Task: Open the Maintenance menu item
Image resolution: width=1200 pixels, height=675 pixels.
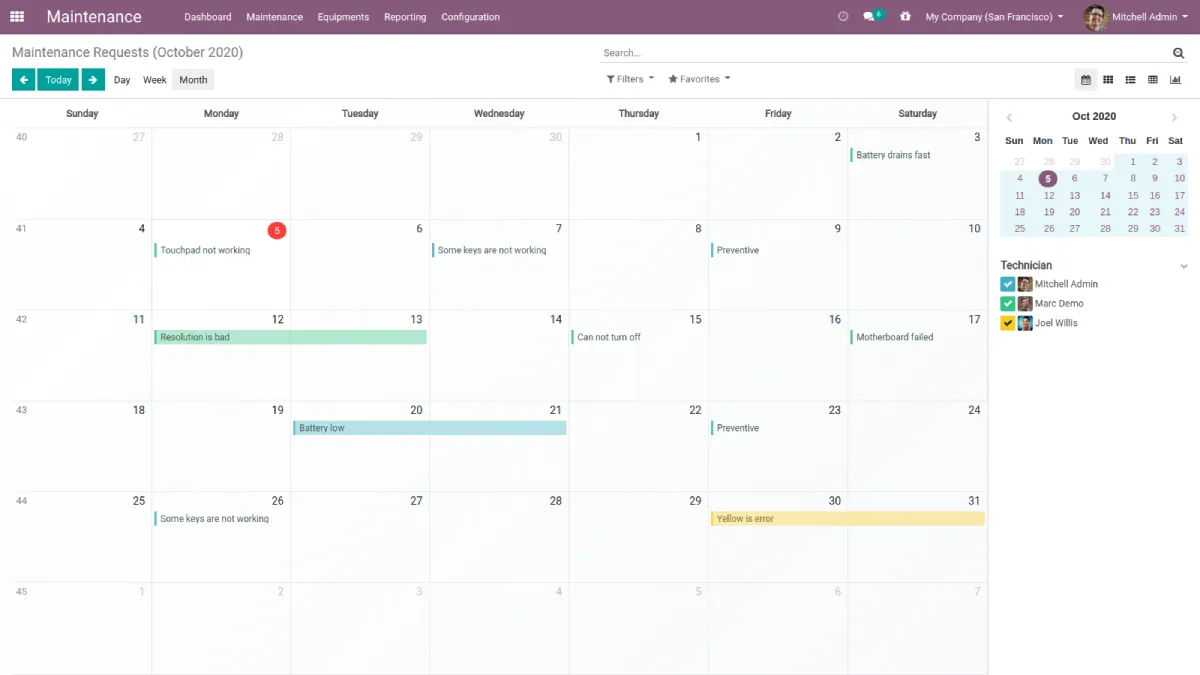Action: click(x=274, y=17)
